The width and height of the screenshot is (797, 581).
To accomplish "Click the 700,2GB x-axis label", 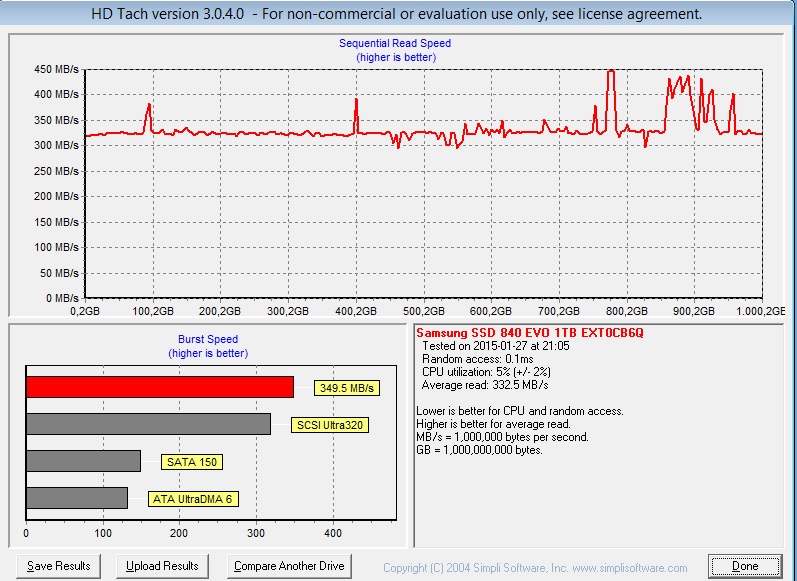I will [x=559, y=311].
